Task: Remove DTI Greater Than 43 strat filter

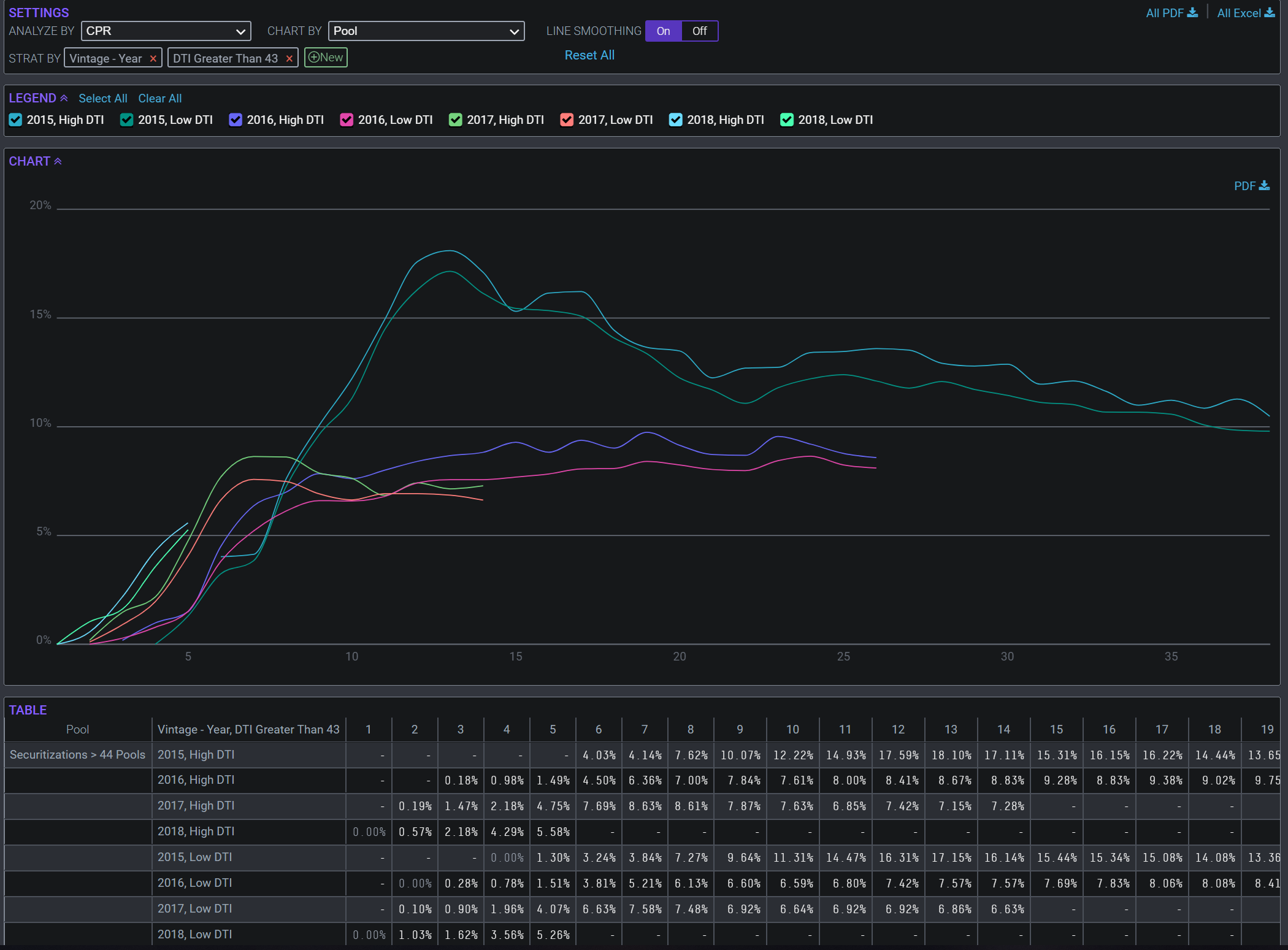Action: (x=289, y=59)
